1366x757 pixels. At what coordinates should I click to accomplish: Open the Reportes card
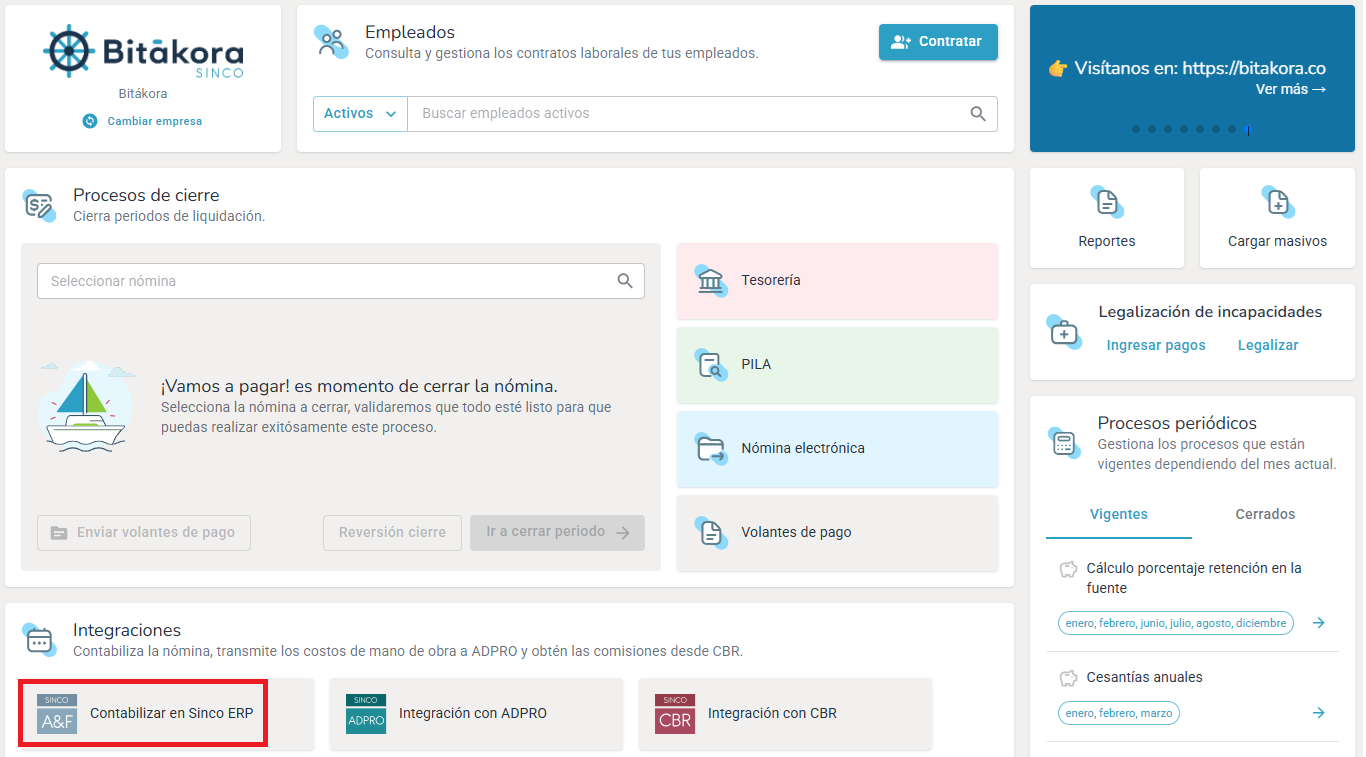[1107, 218]
